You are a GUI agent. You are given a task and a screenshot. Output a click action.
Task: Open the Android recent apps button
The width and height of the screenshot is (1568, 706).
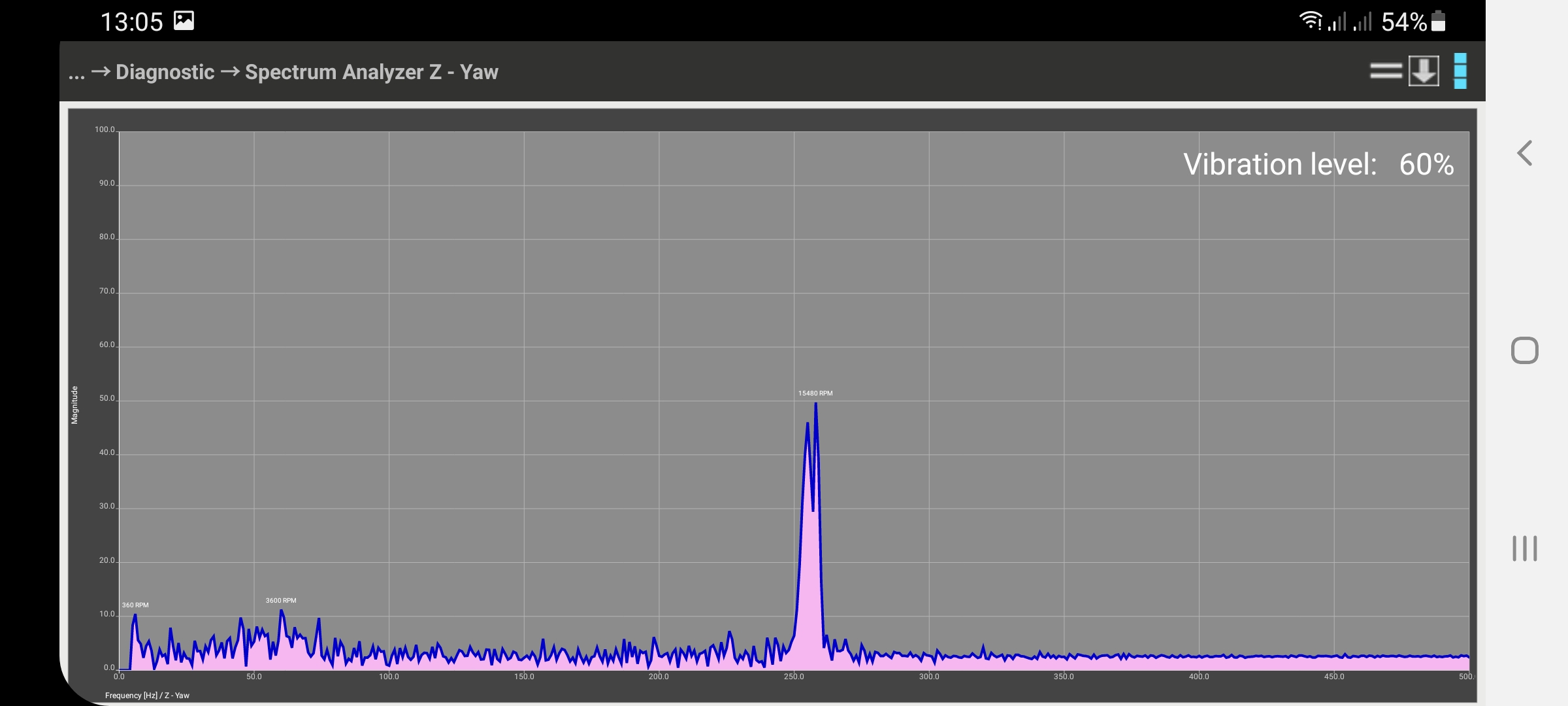(x=1524, y=548)
